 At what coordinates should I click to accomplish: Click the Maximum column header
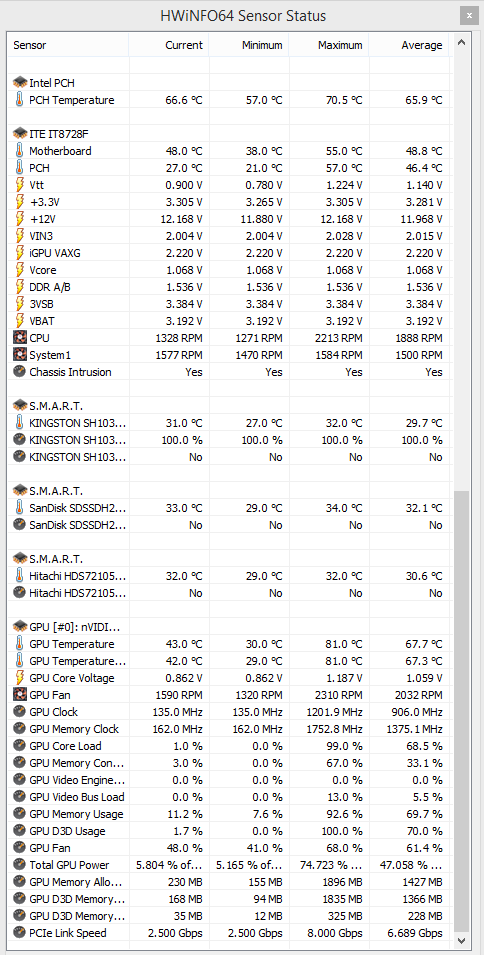click(x=329, y=45)
